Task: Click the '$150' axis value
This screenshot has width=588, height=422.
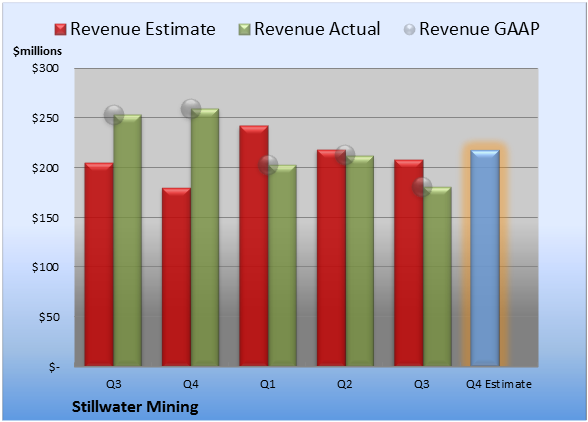Action: tap(45, 218)
